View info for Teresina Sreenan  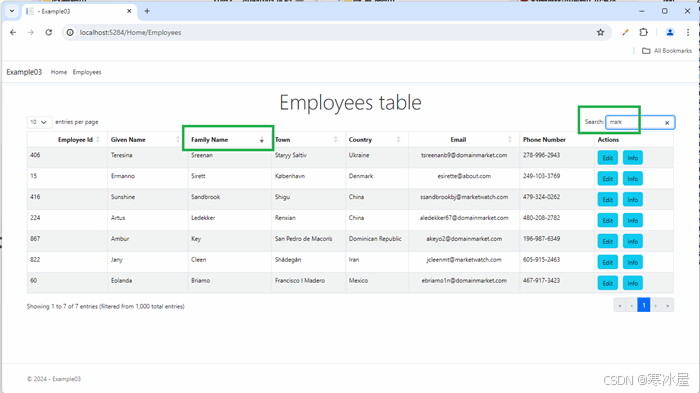(633, 158)
